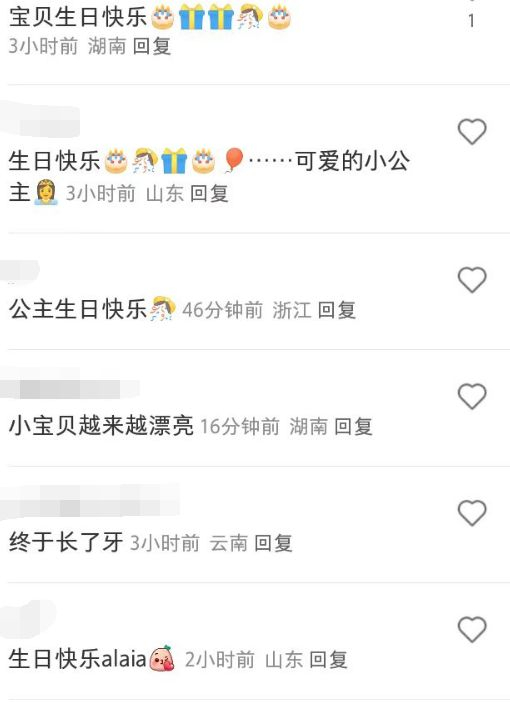Screen dimensions: 510x702
Task: Select the comment text 小宝贝越来越漂亮
Action: (101, 426)
